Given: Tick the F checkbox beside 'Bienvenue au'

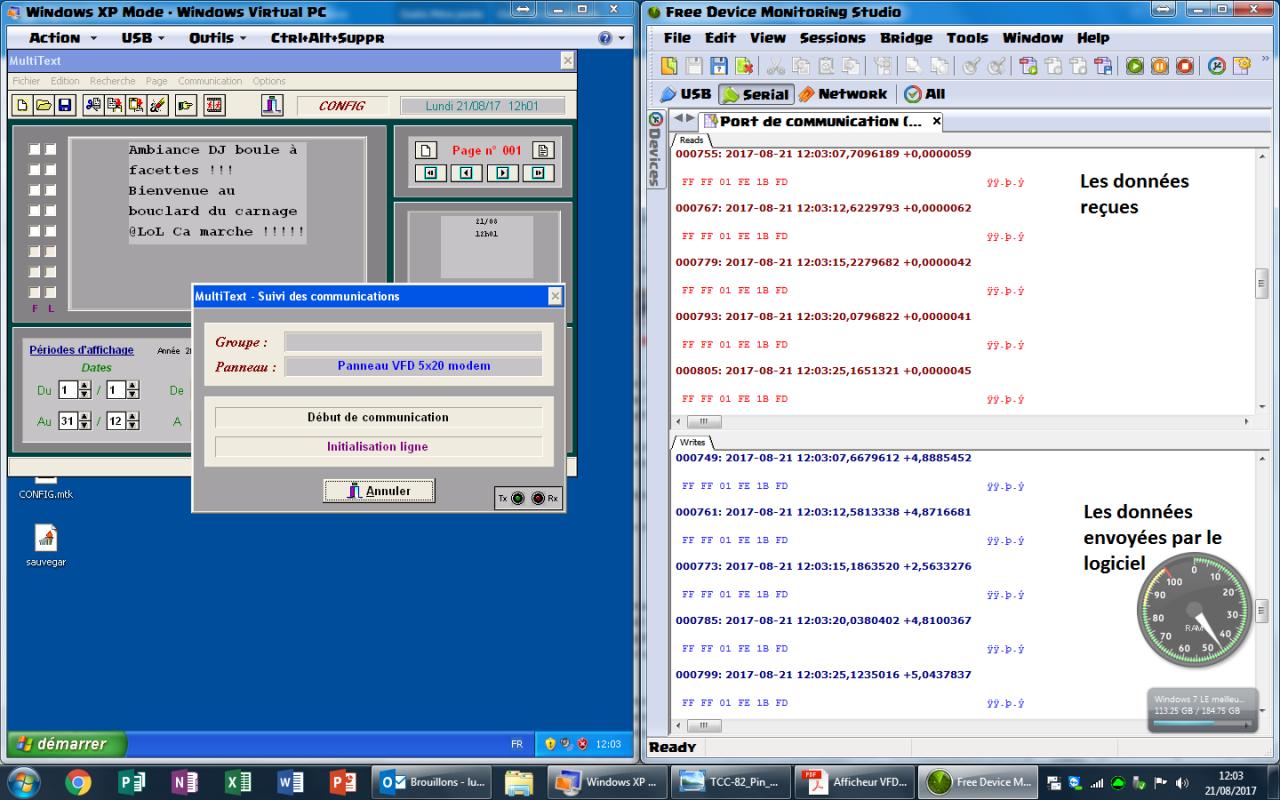Looking at the screenshot, I should 34,190.
